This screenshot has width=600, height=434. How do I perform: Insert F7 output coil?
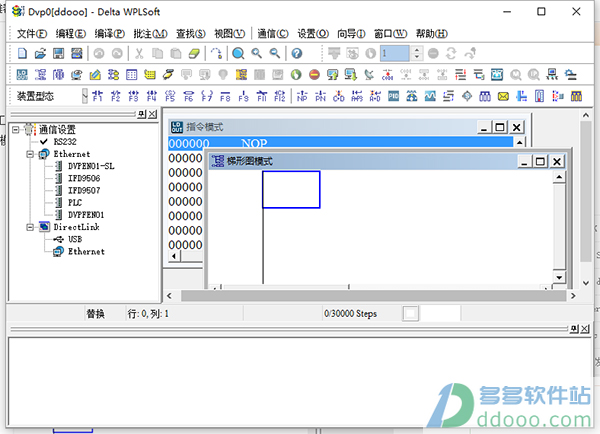[x=207, y=96]
